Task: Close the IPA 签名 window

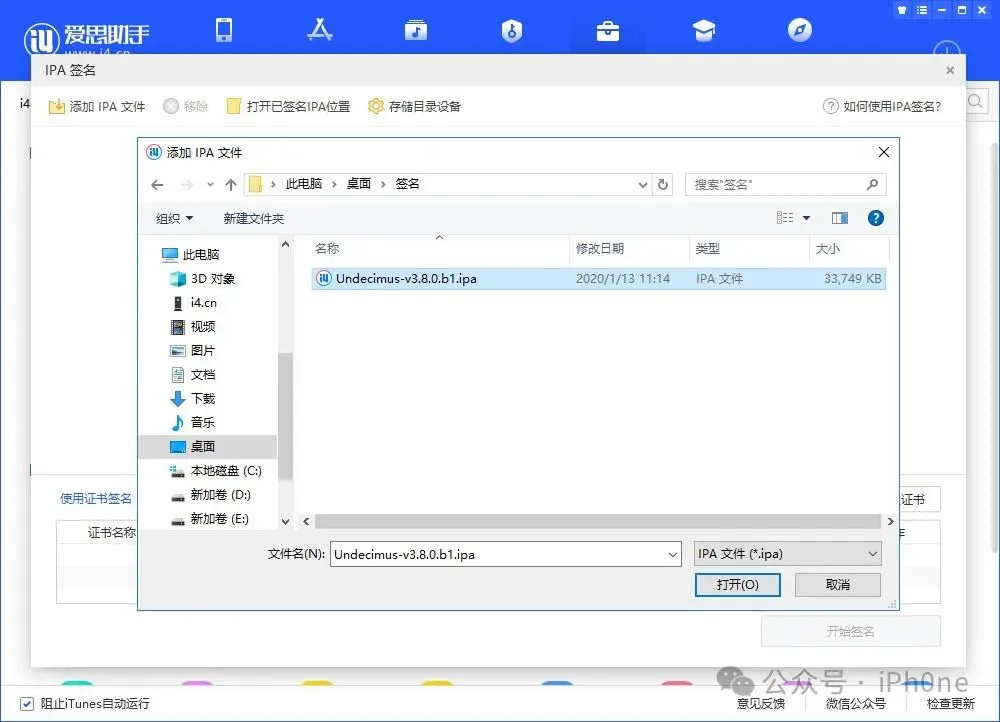Action: (x=950, y=70)
